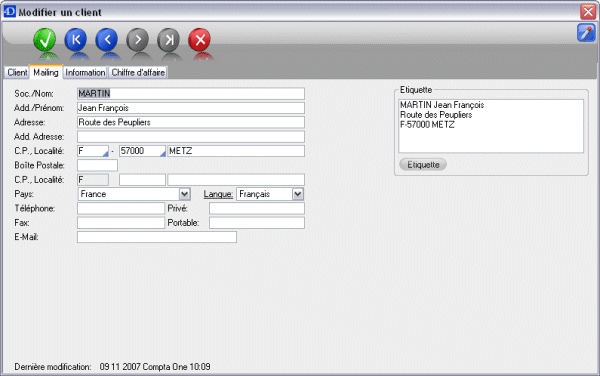
Task: Click the E-Mail input field
Action: (x=157, y=237)
